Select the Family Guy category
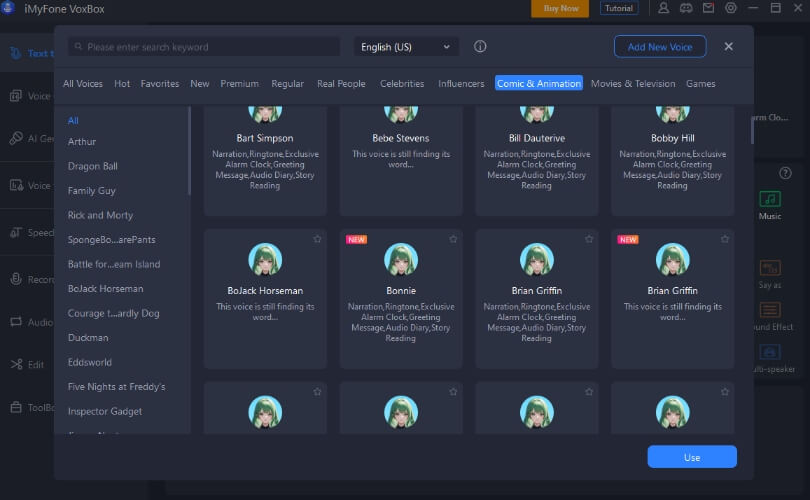This screenshot has width=810, height=500. [91, 191]
